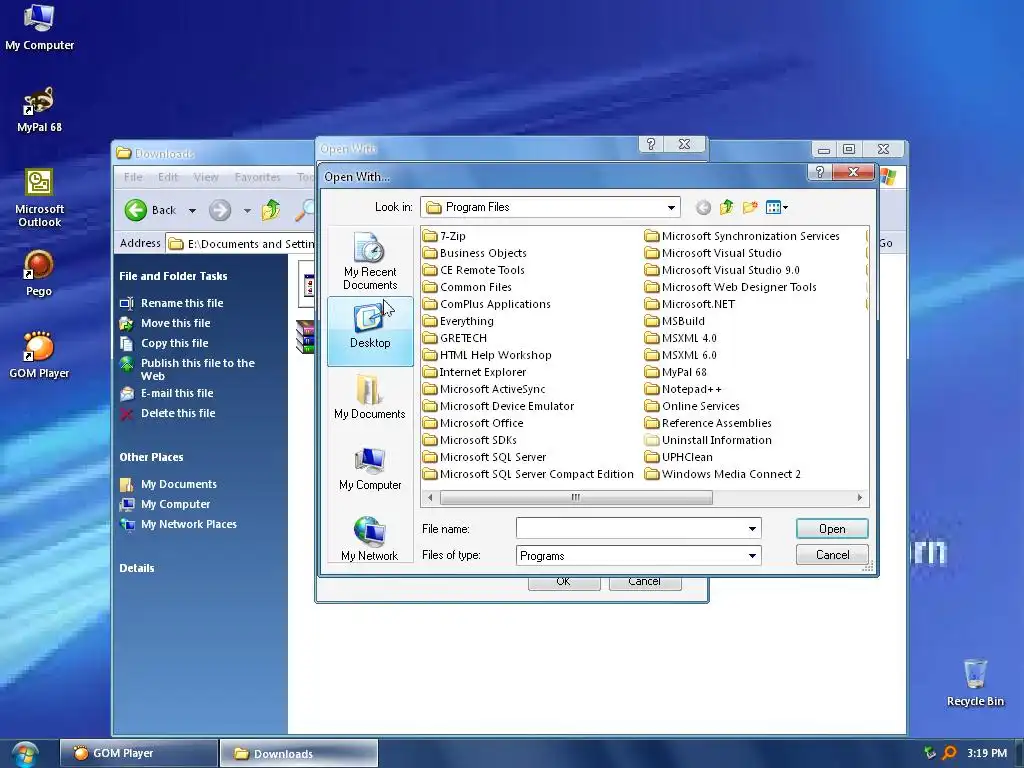Open the Favorites menu in Downloads window
Screen dimensions: 1024x768
pos(257,177)
